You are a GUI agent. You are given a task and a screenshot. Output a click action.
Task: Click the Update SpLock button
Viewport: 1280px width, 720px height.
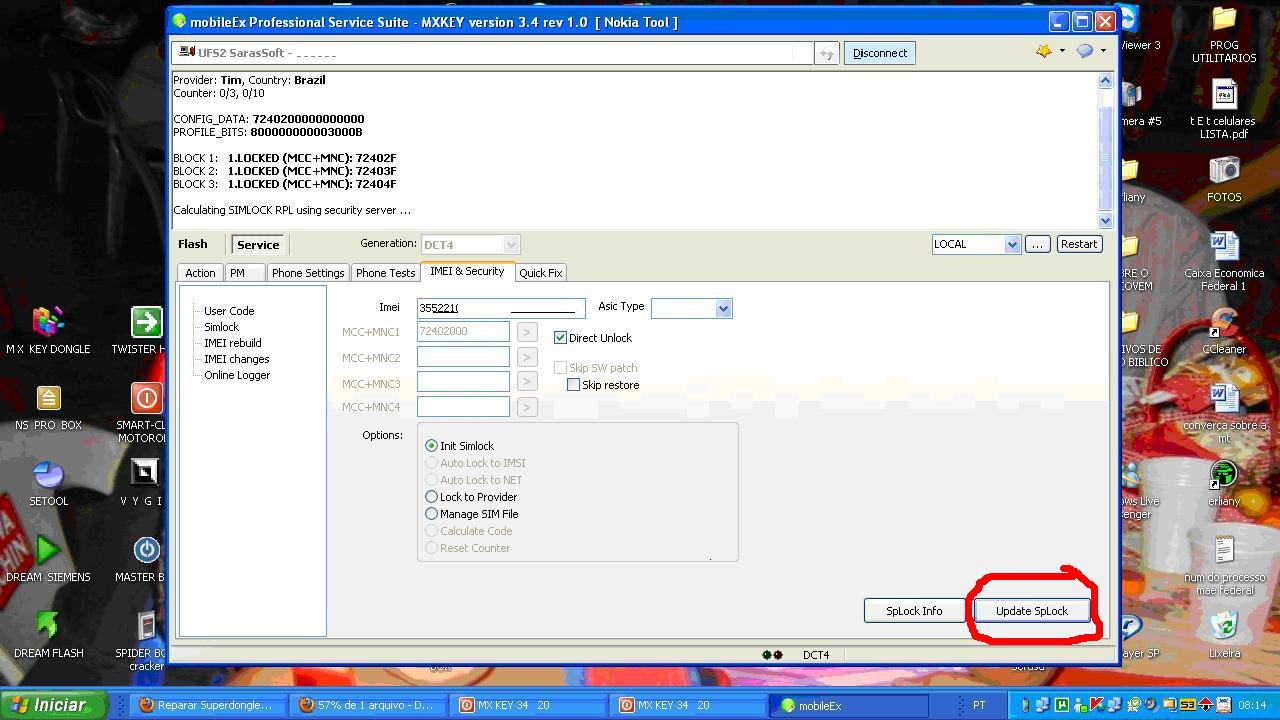[1032, 611]
